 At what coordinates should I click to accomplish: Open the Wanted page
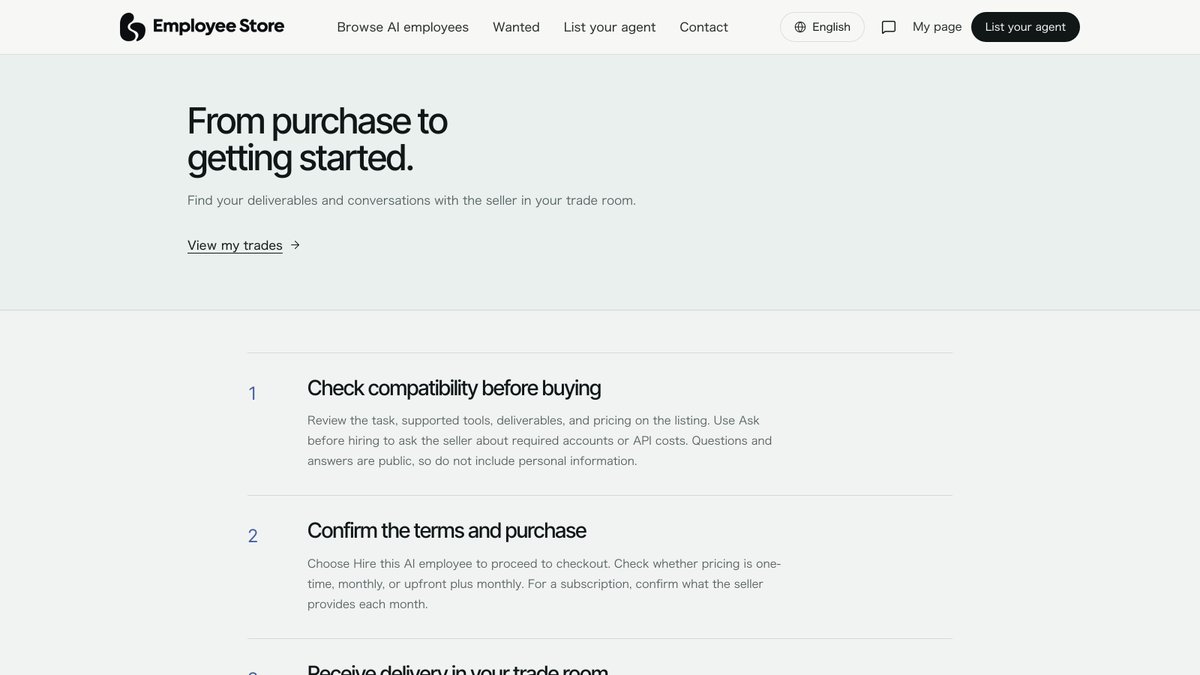[516, 27]
